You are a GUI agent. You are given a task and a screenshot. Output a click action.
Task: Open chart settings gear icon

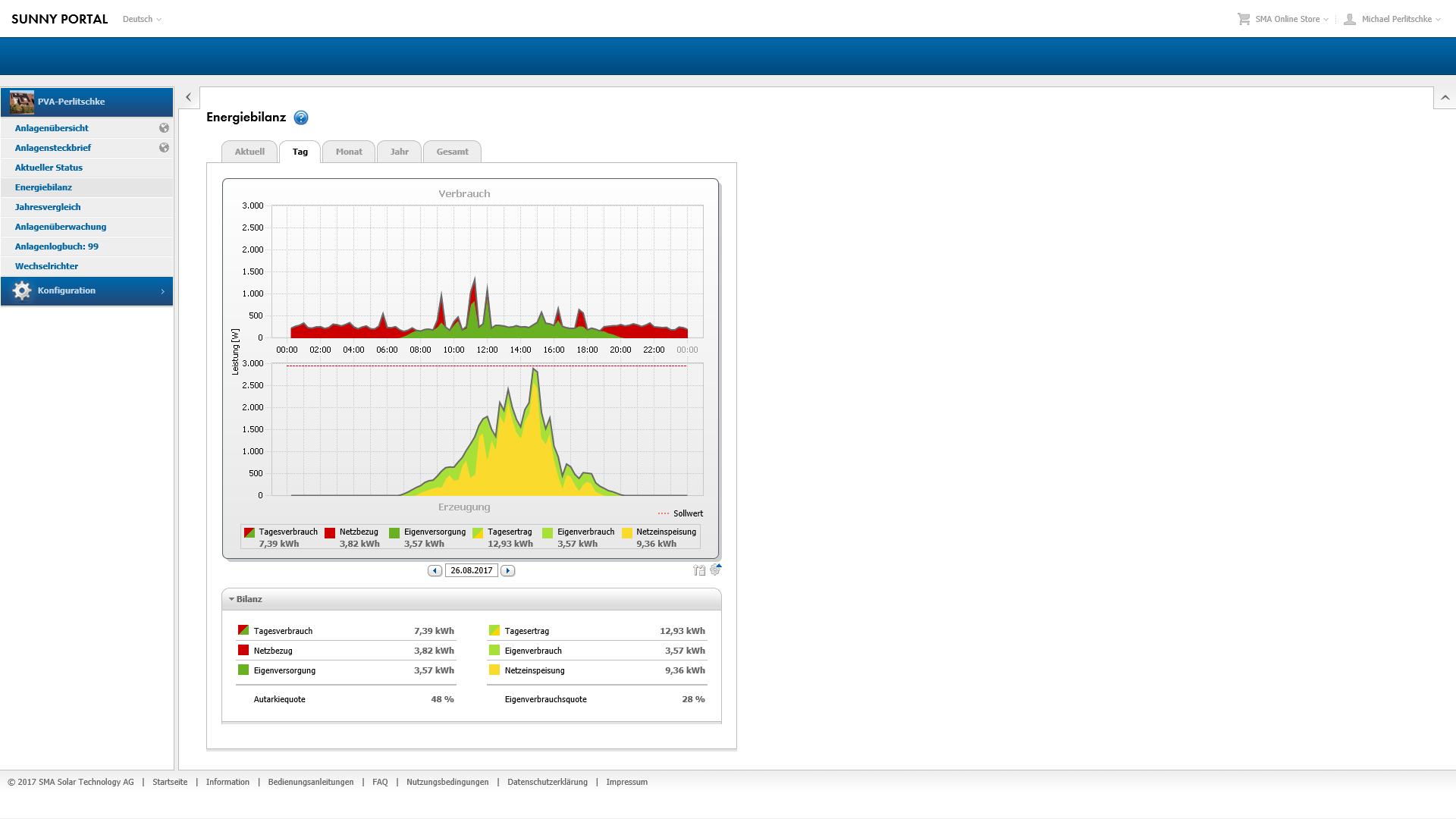tap(715, 570)
